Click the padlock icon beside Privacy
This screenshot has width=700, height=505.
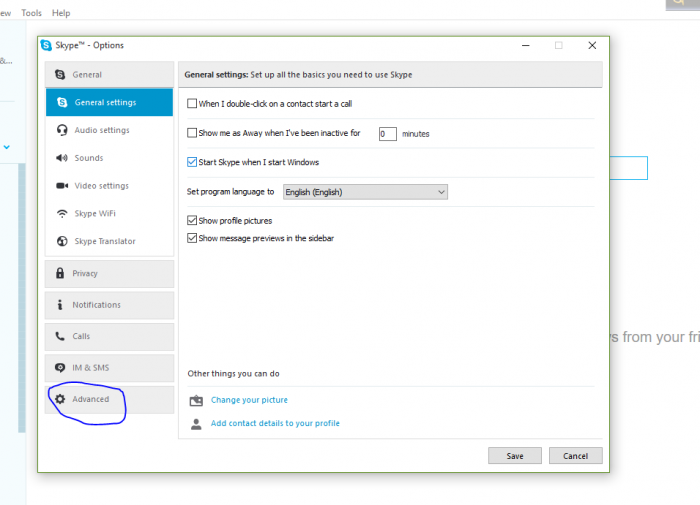click(x=60, y=273)
